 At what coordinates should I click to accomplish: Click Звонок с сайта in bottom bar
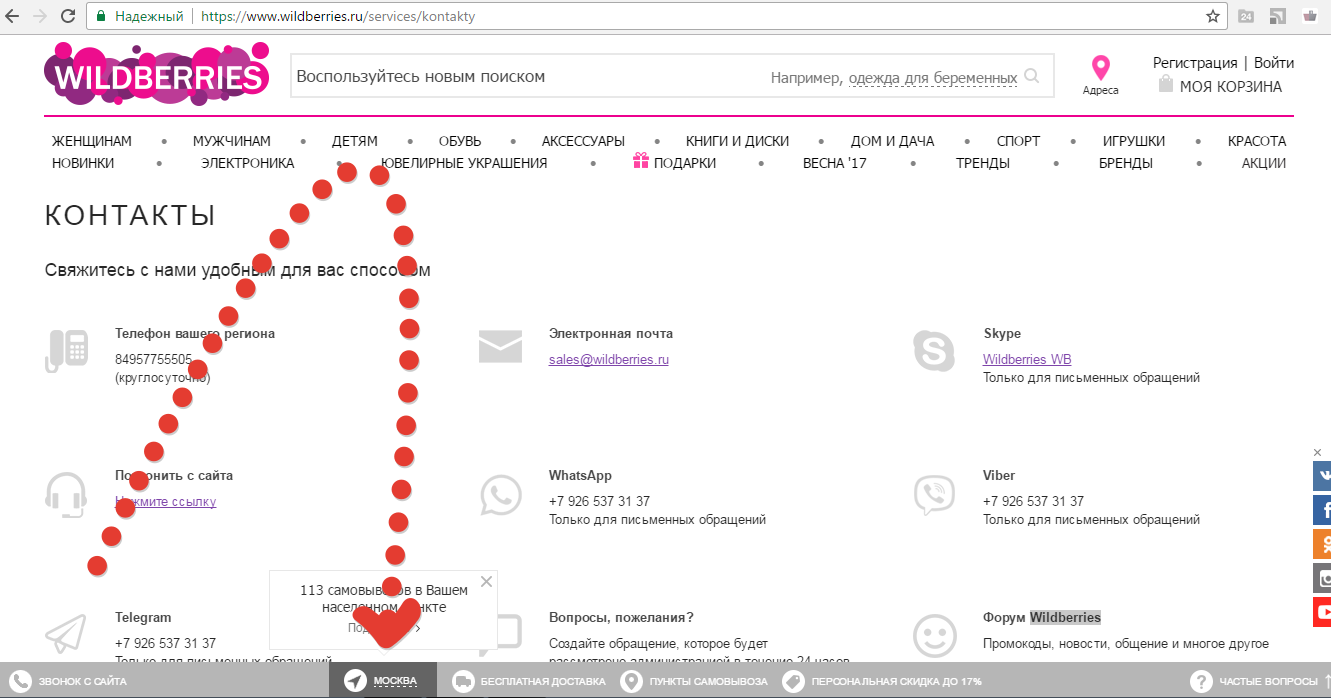coord(70,681)
